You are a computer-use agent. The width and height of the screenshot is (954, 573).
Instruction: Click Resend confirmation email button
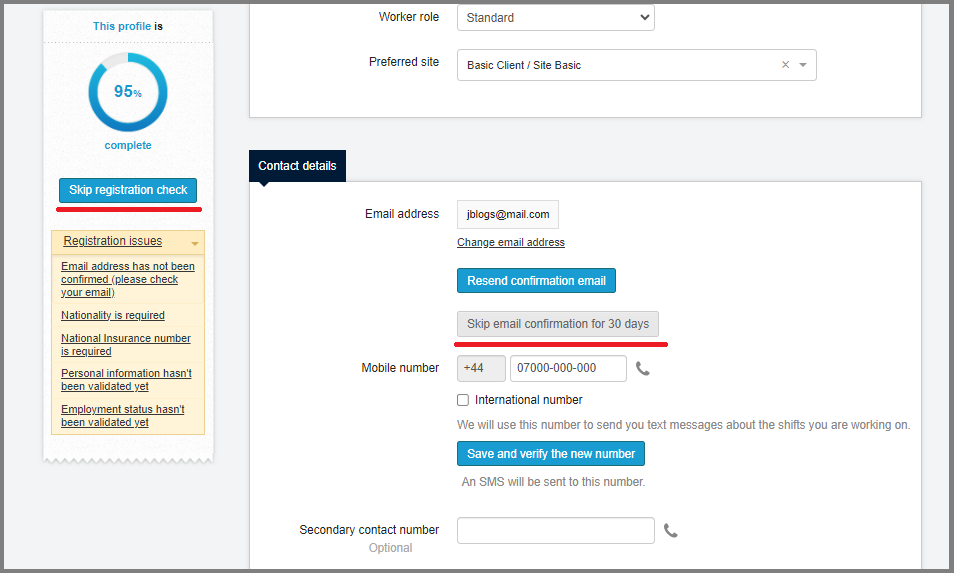tap(536, 281)
